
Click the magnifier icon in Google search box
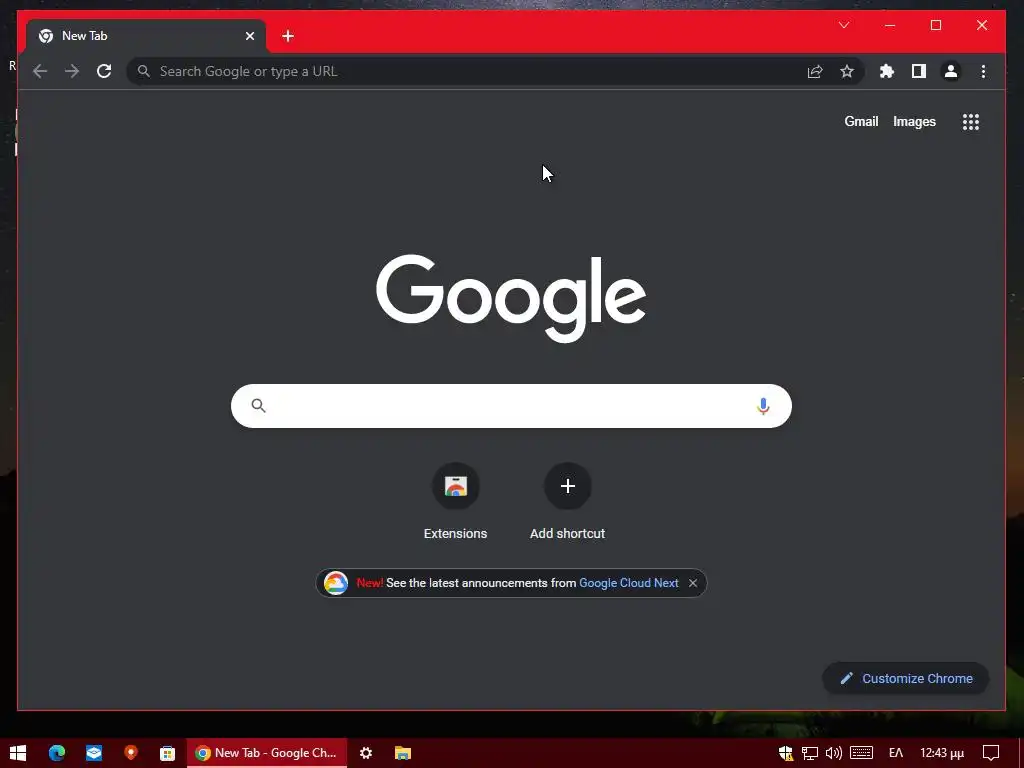click(x=259, y=406)
